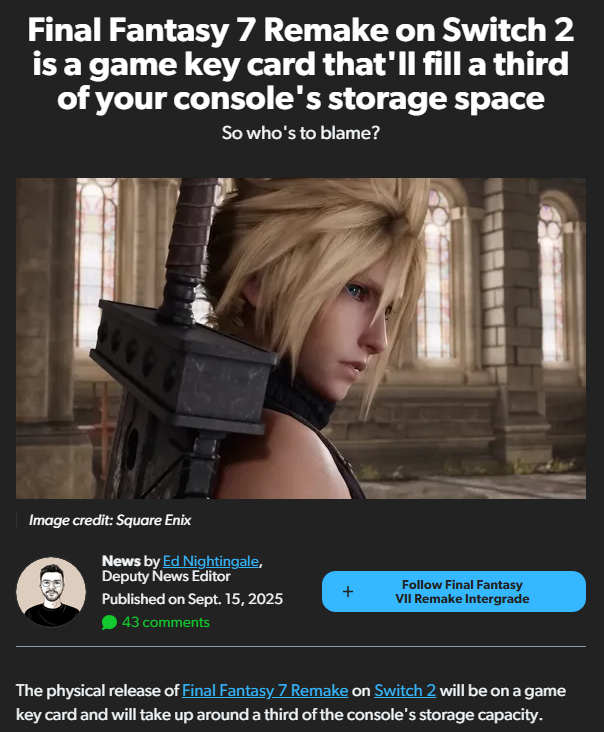Click the Deputy News Editor title text
The width and height of the screenshot is (604, 732).
coord(166,577)
